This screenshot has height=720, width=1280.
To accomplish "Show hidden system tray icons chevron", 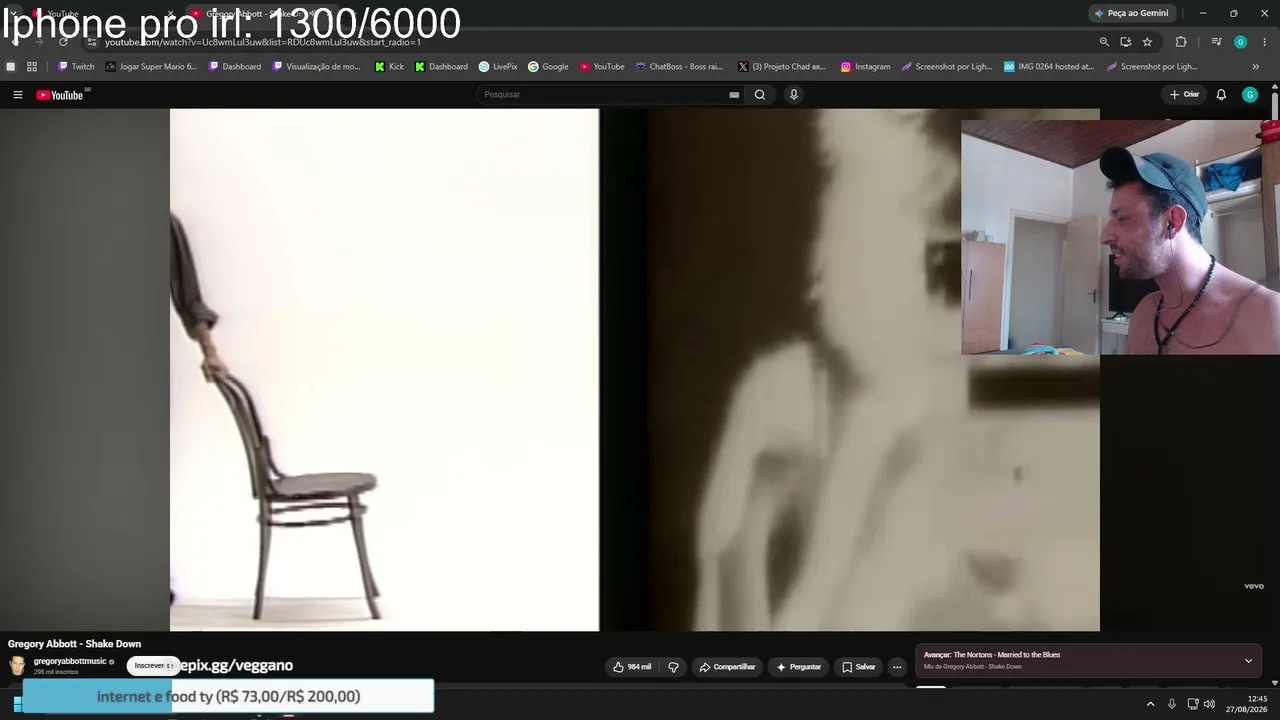I will coord(1150,704).
